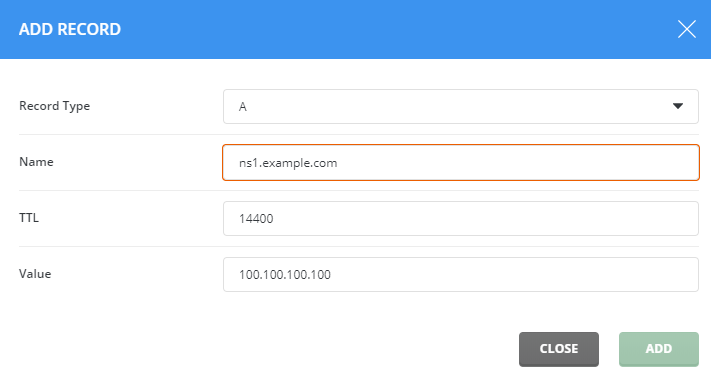This screenshot has height=374, width=711.
Task: Click empty end of the Value field
Action: (x=512, y=275)
